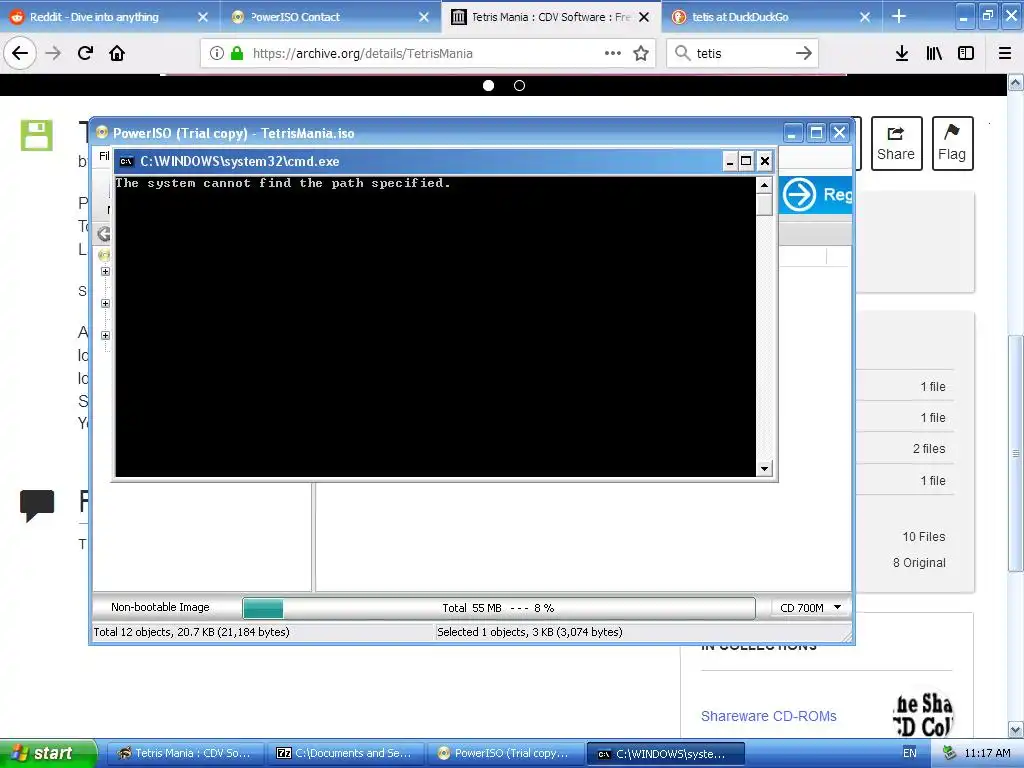Open page actions three-dot menu
1024x768 pixels.
tap(613, 53)
